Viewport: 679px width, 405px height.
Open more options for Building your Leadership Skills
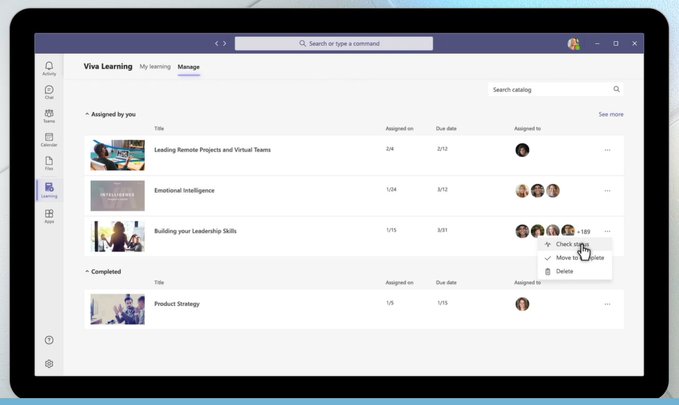click(607, 231)
